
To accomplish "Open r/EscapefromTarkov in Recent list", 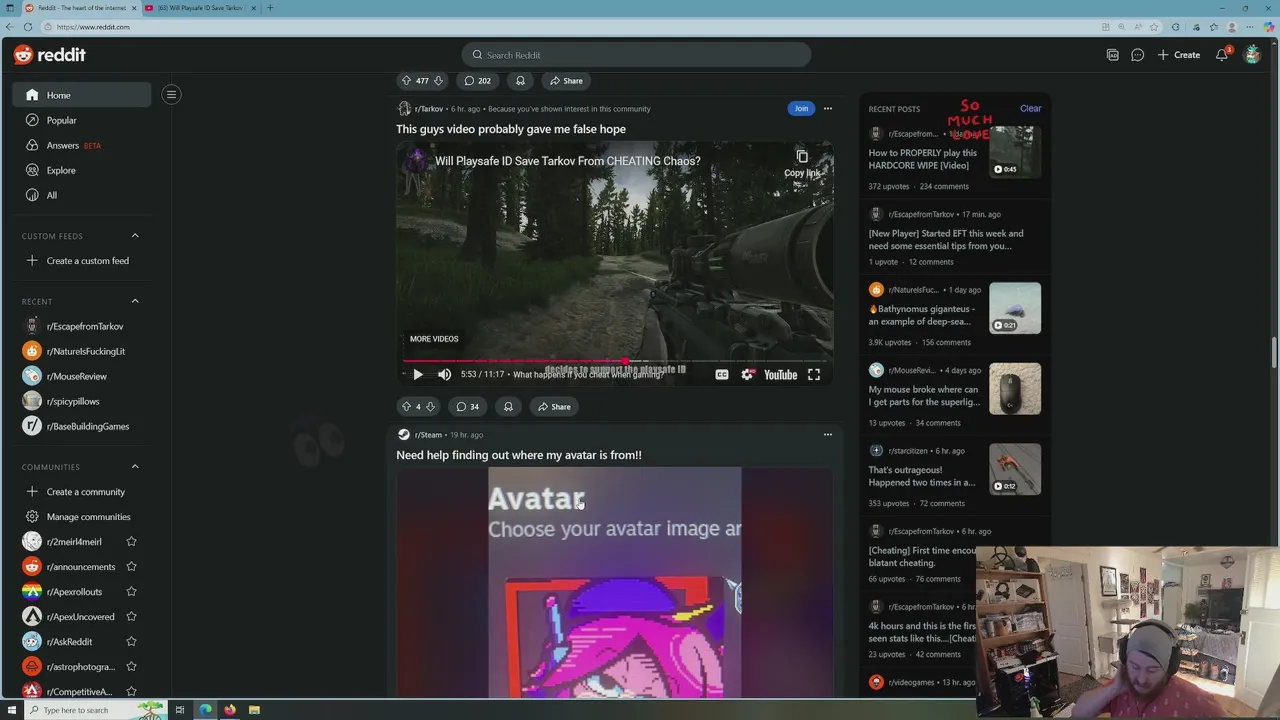I will coord(82,326).
